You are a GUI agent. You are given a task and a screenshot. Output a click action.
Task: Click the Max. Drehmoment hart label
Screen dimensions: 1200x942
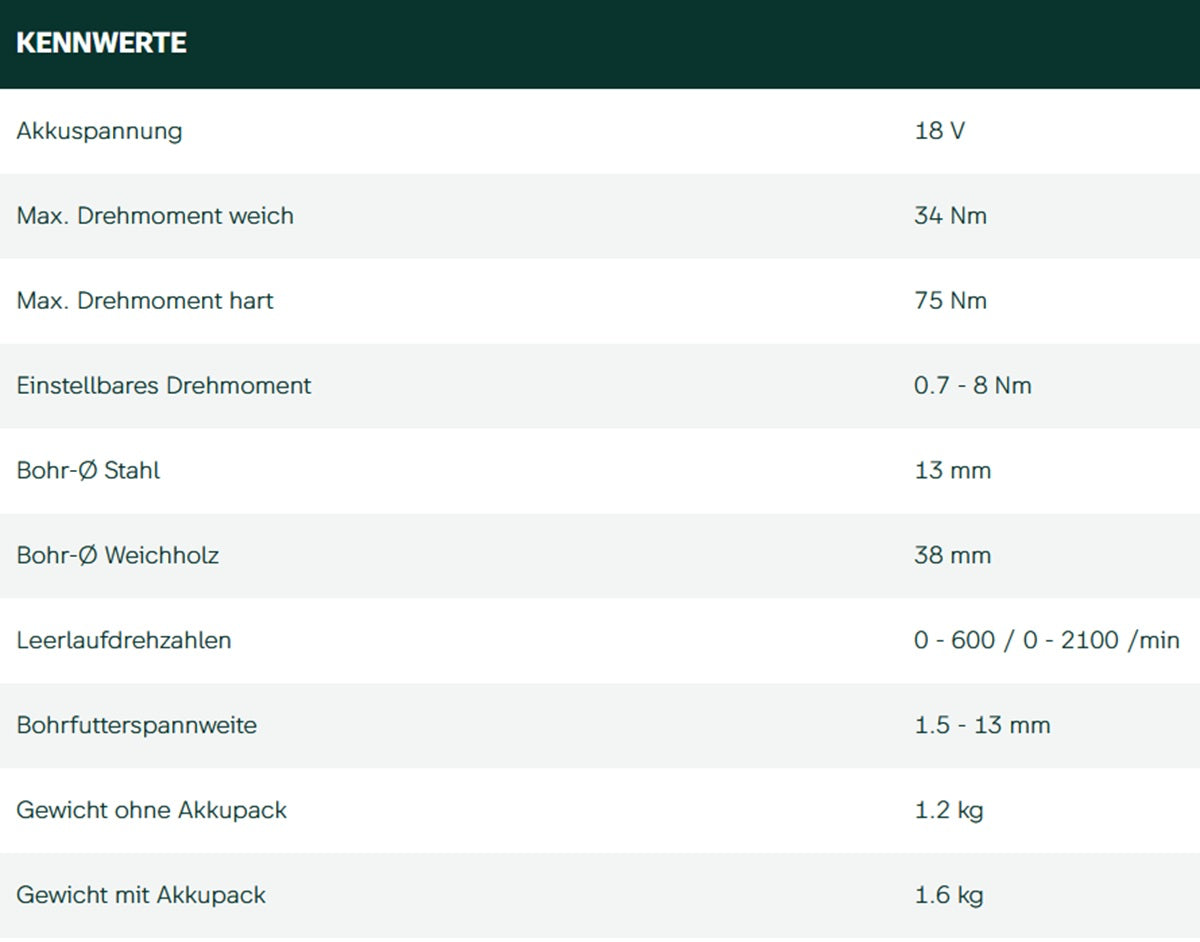[145, 301]
